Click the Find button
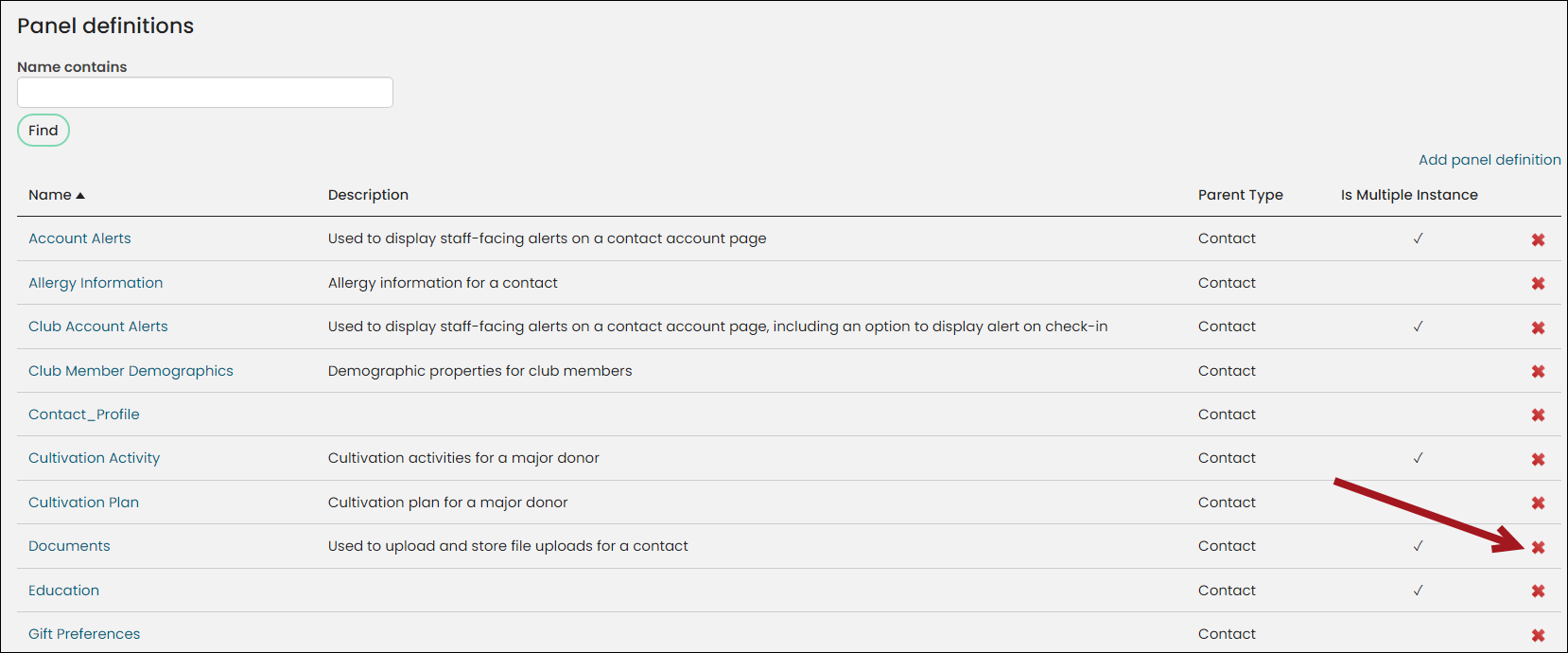This screenshot has width=1568, height=653. (44, 131)
